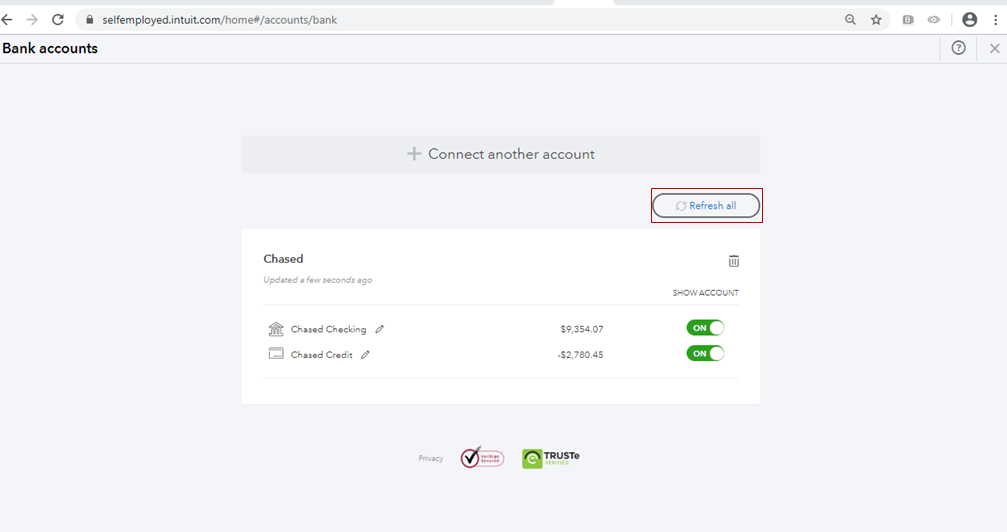Screen dimensions: 1007x532
Task: Close the Bank accounts panel
Action: pyautogui.click(x=994, y=48)
